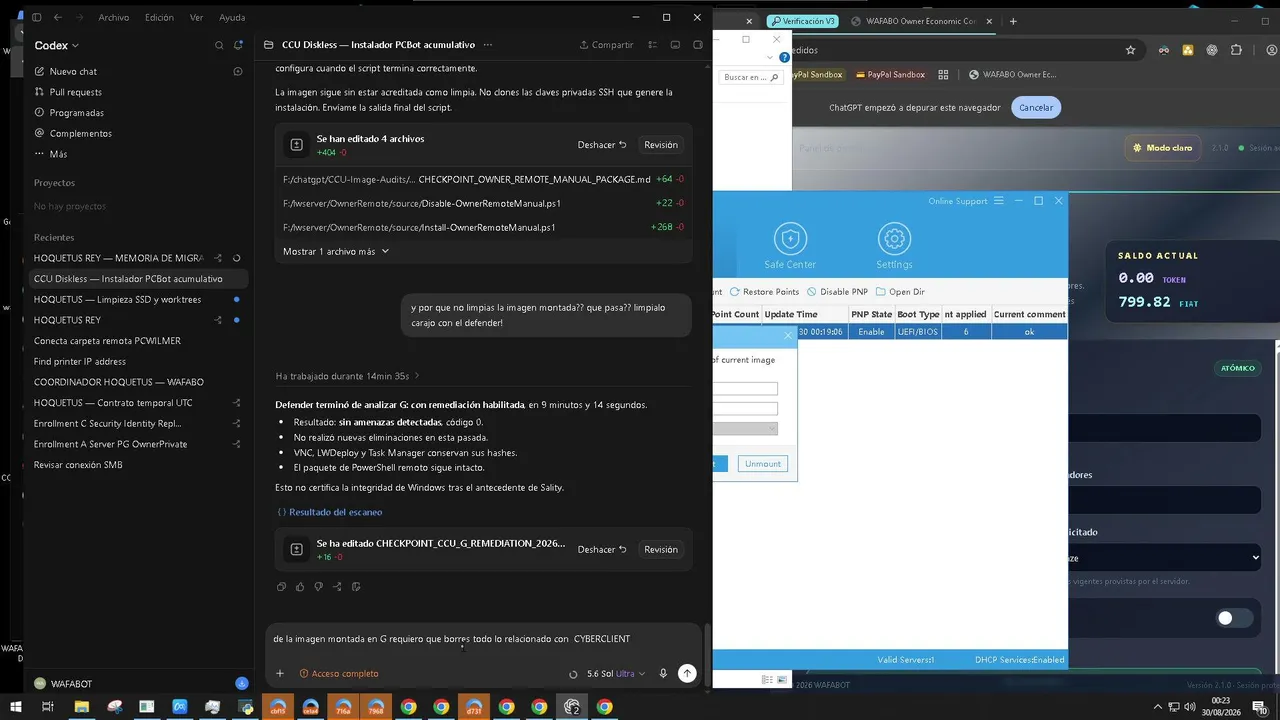Open the Archivo menu

(113, 17)
